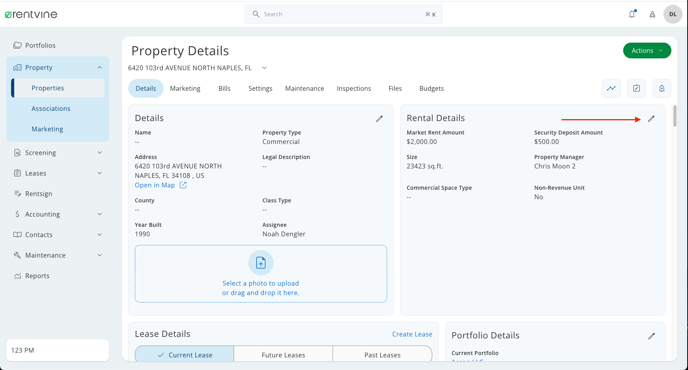Click the photo upload icon

pos(261,263)
